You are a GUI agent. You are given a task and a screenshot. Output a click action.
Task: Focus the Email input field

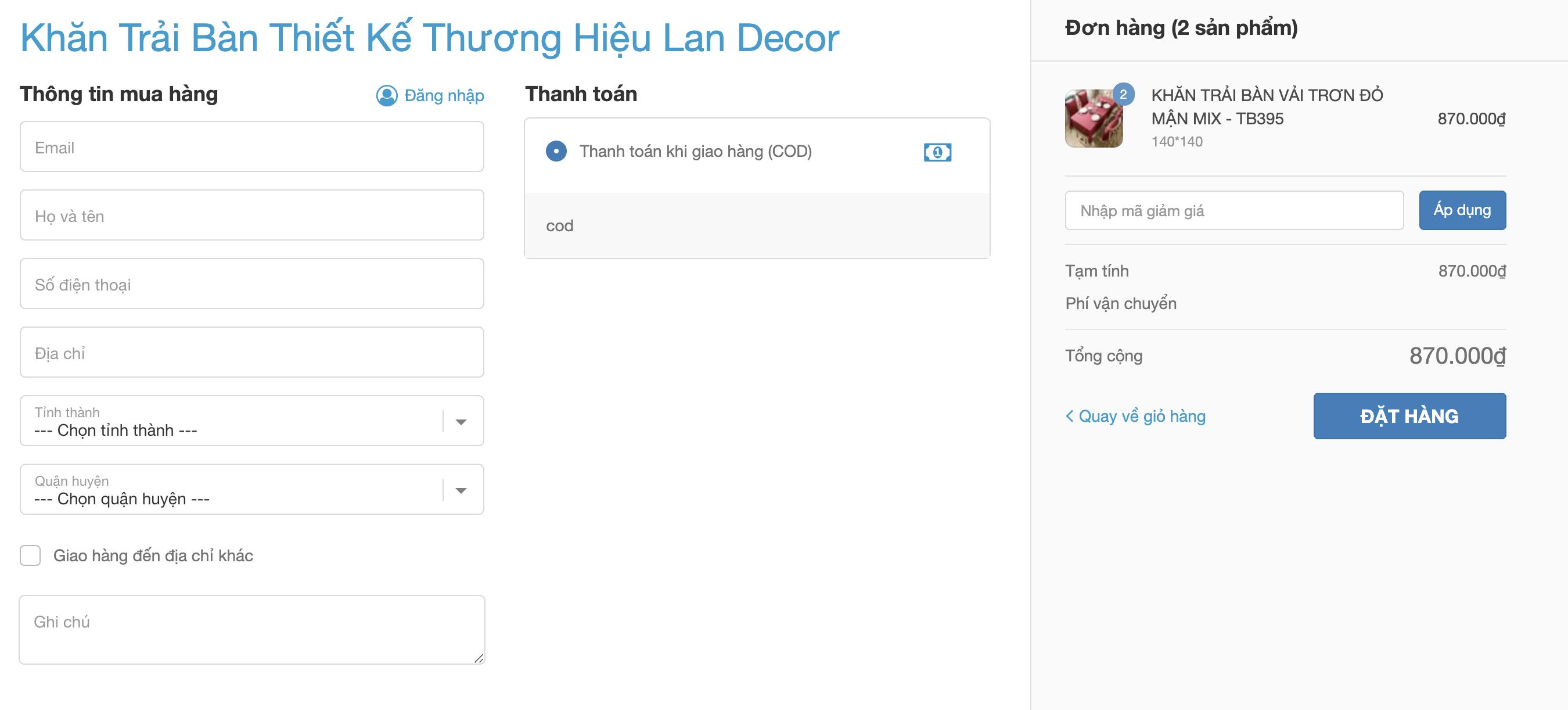coord(251,147)
